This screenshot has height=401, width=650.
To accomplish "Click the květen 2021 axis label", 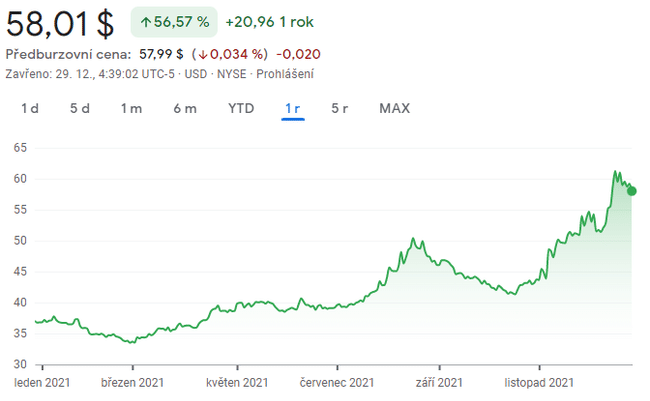I will tap(237, 382).
